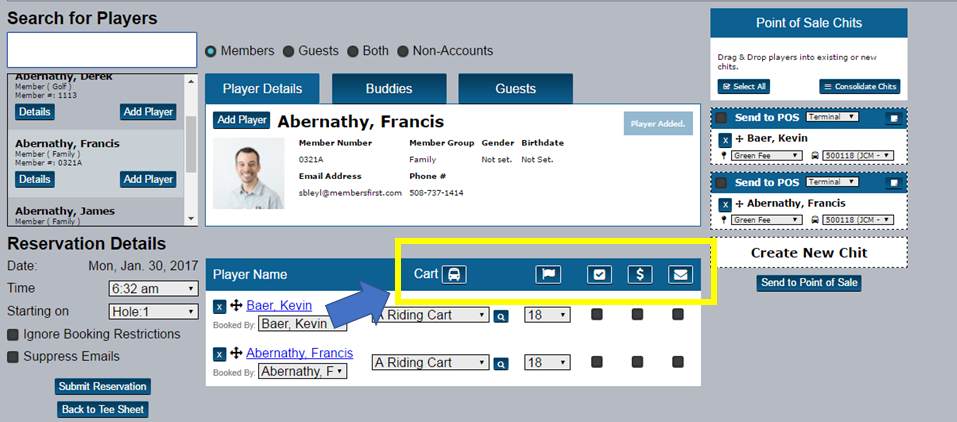Viewport: 957px width, 422px height.
Task: Open Terminal dropdown on Baer, Kevin's chit
Action: (832, 117)
